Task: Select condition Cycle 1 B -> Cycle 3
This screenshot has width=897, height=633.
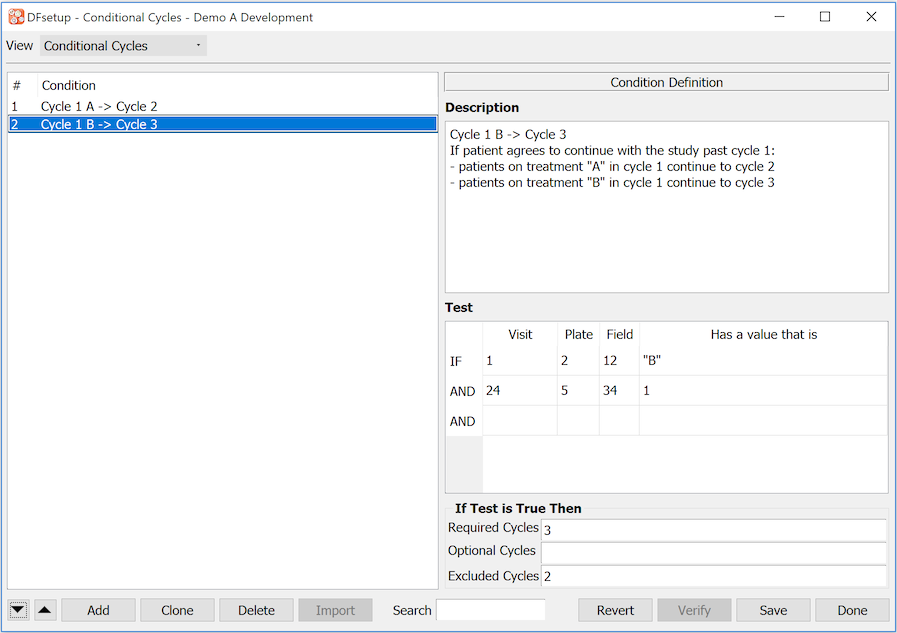Action: point(99,124)
